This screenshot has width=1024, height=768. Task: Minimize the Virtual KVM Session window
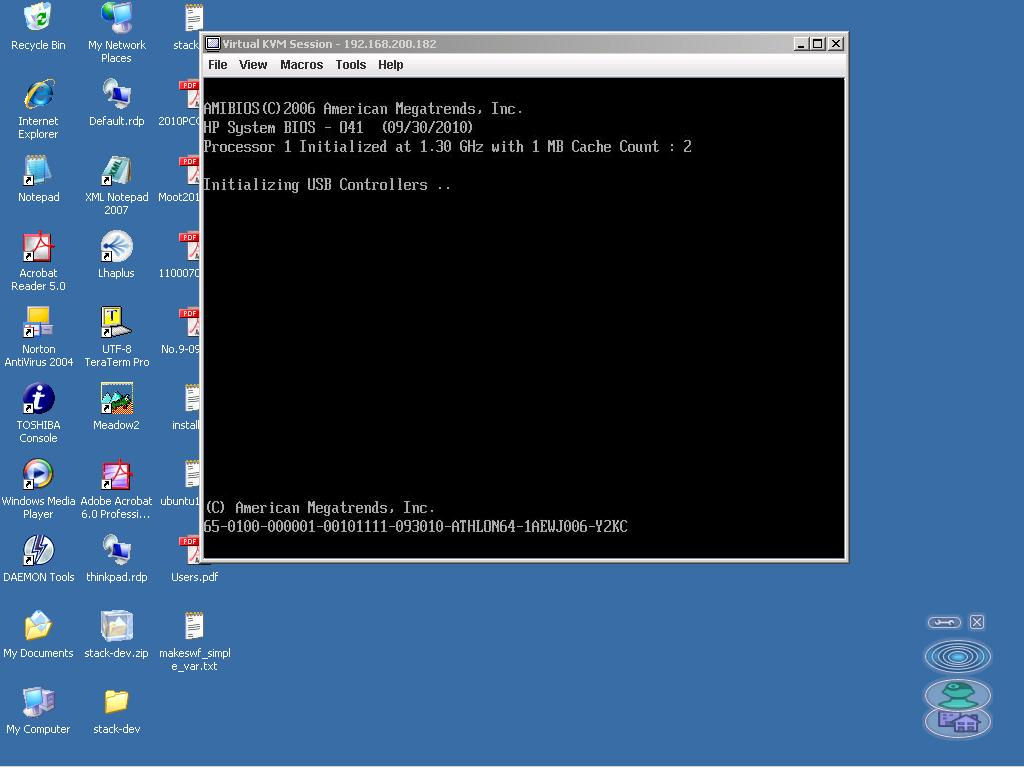click(x=801, y=44)
